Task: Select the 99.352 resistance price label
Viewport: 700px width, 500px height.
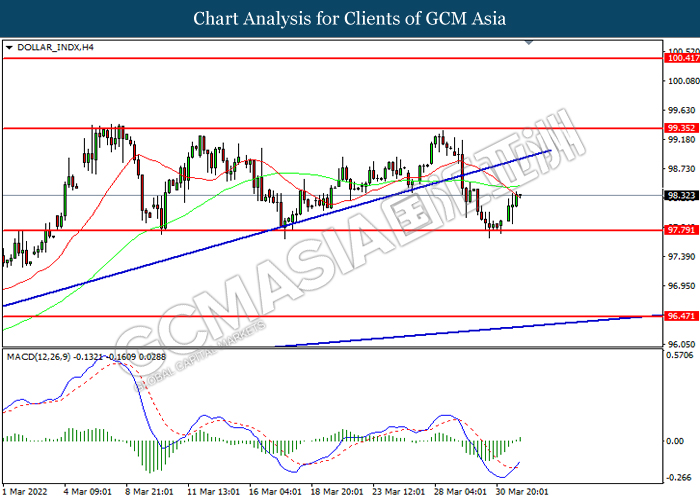Action: (681, 128)
